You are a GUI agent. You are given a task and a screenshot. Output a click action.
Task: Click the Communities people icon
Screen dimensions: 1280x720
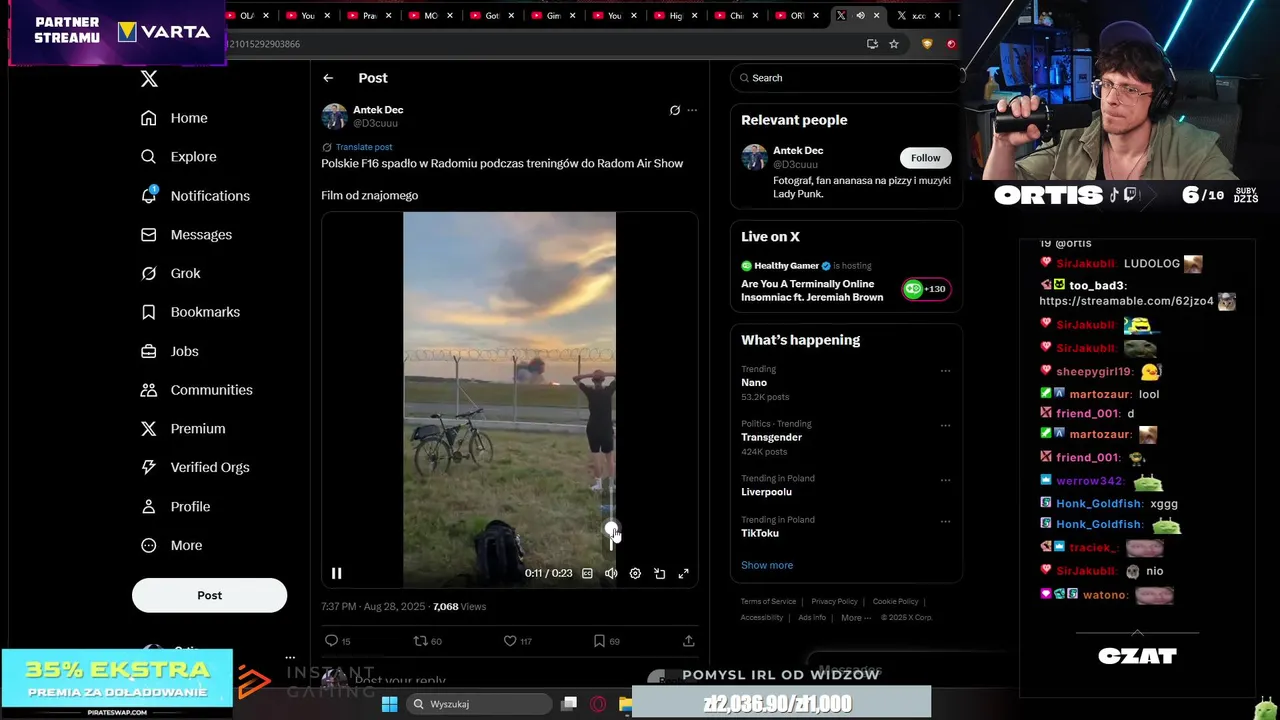point(149,390)
